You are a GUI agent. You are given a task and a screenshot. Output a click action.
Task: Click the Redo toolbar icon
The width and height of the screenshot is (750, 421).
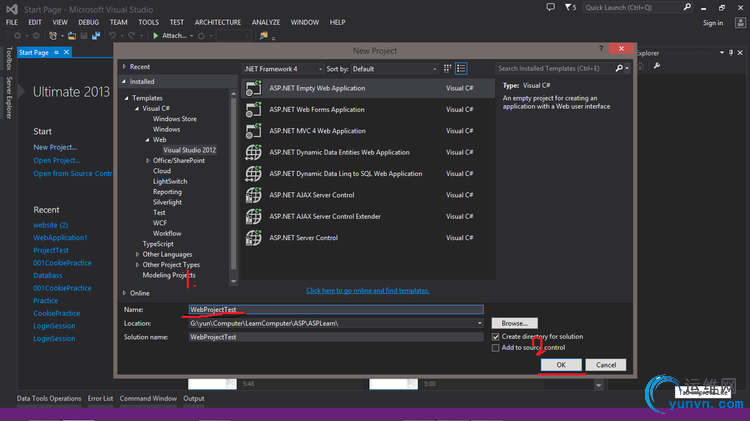[x=132, y=36]
